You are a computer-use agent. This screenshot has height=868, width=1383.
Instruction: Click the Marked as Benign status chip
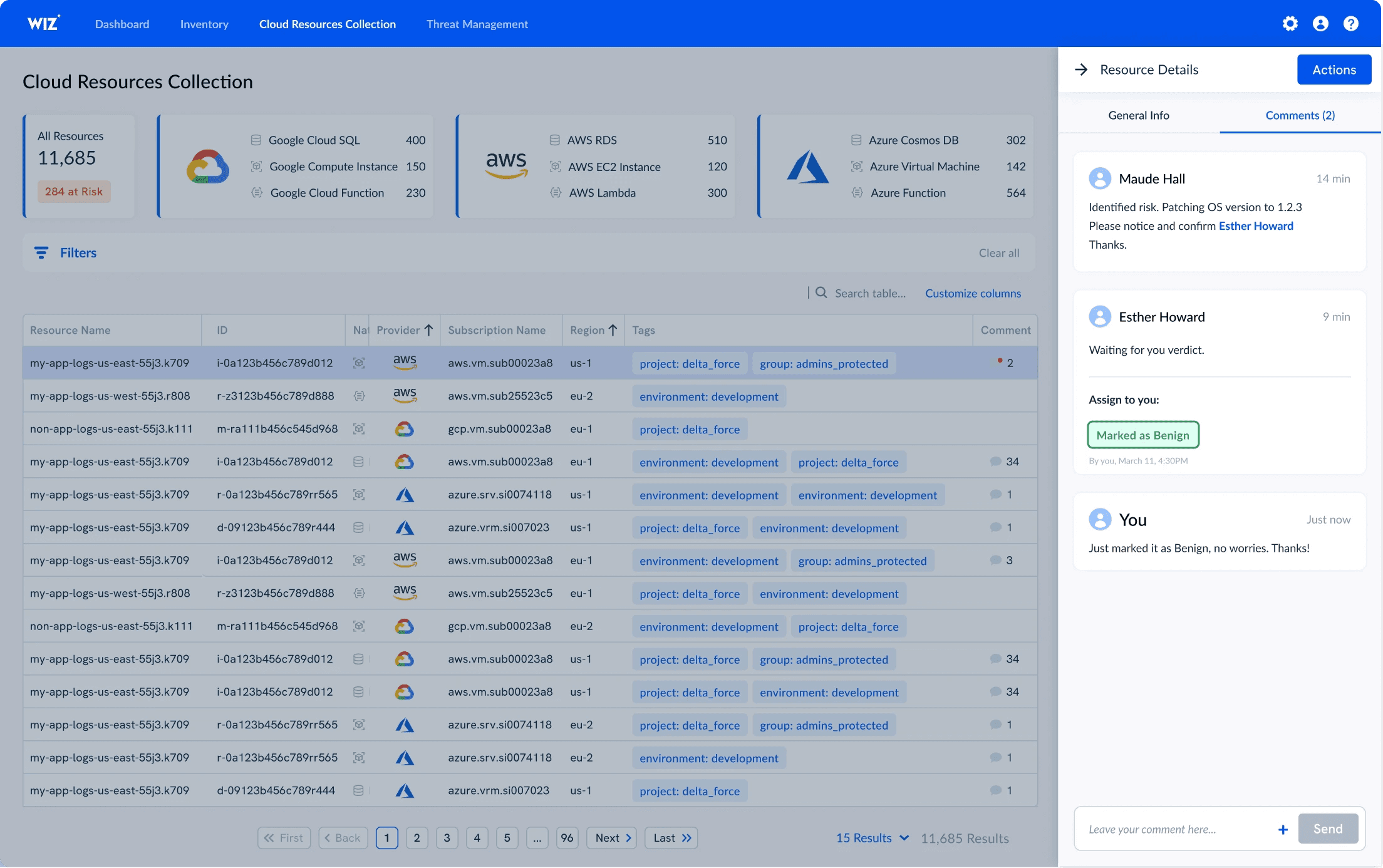click(1143, 435)
